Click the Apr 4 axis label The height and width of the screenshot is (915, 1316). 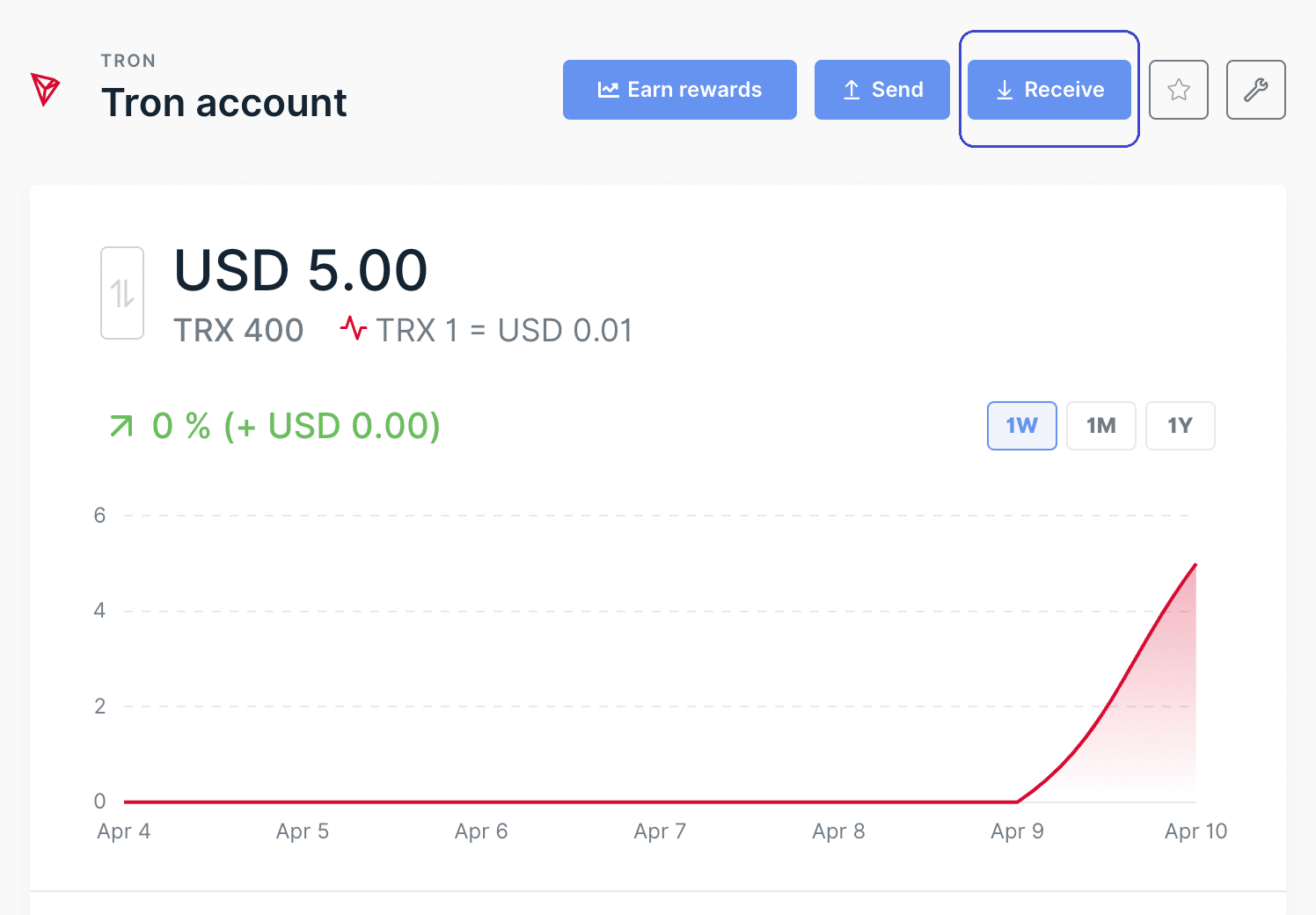(124, 831)
